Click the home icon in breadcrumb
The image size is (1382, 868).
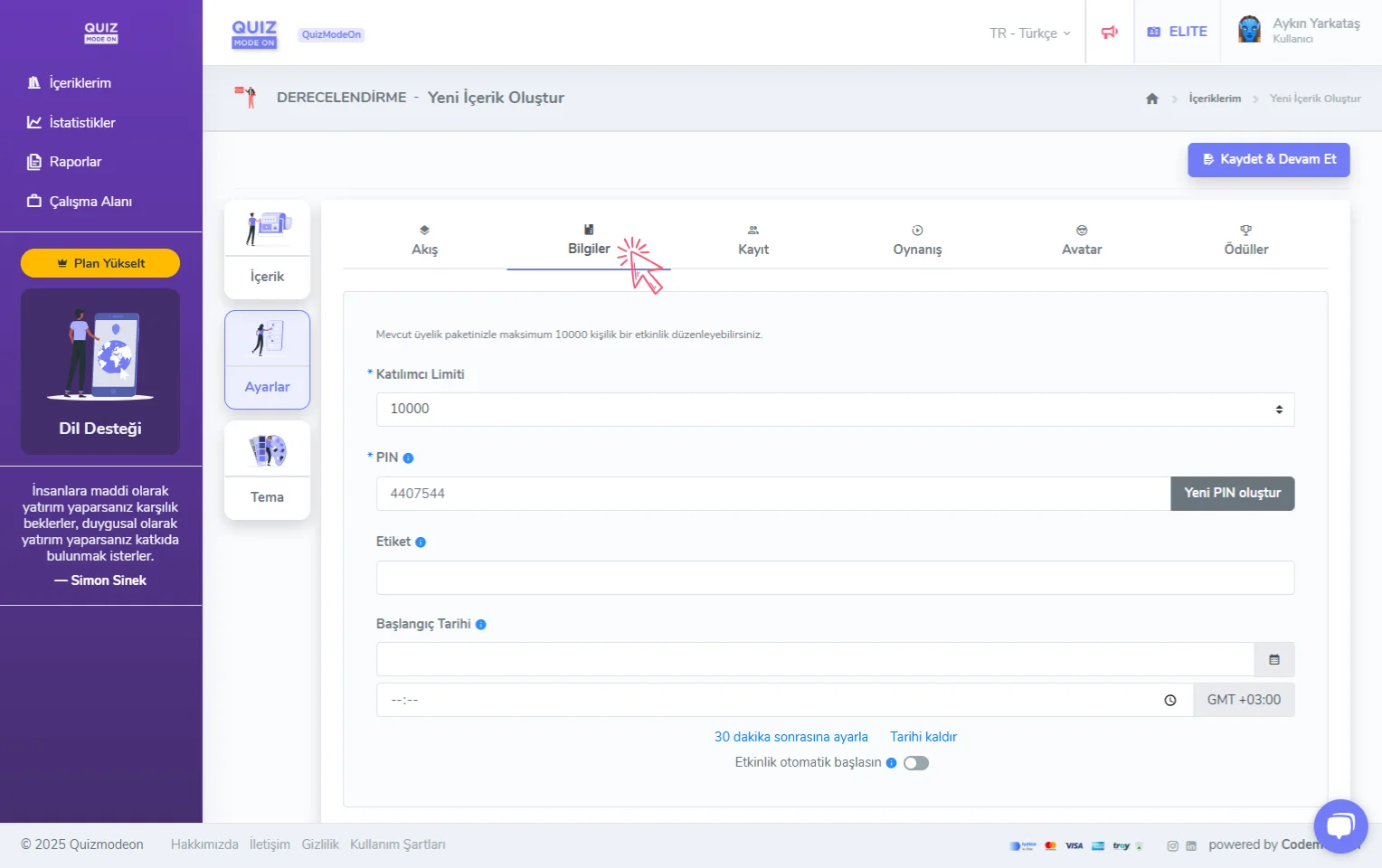[x=1151, y=99]
